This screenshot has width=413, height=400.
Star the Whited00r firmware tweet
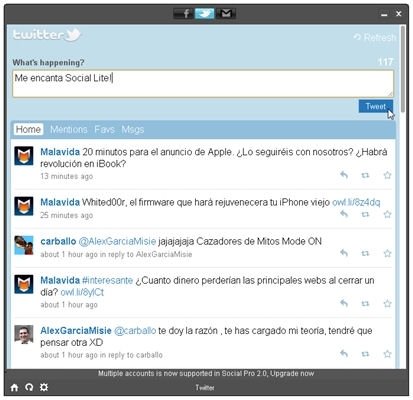tap(387, 214)
